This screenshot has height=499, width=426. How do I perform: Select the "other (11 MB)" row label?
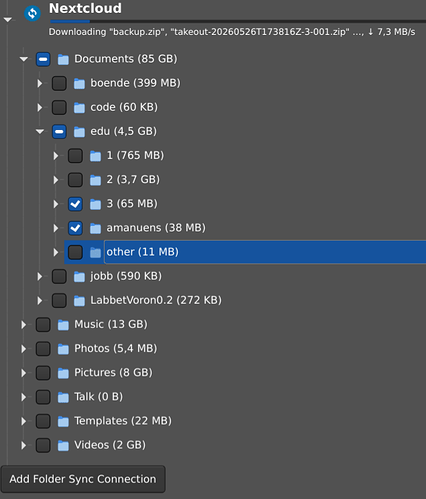[142, 252]
